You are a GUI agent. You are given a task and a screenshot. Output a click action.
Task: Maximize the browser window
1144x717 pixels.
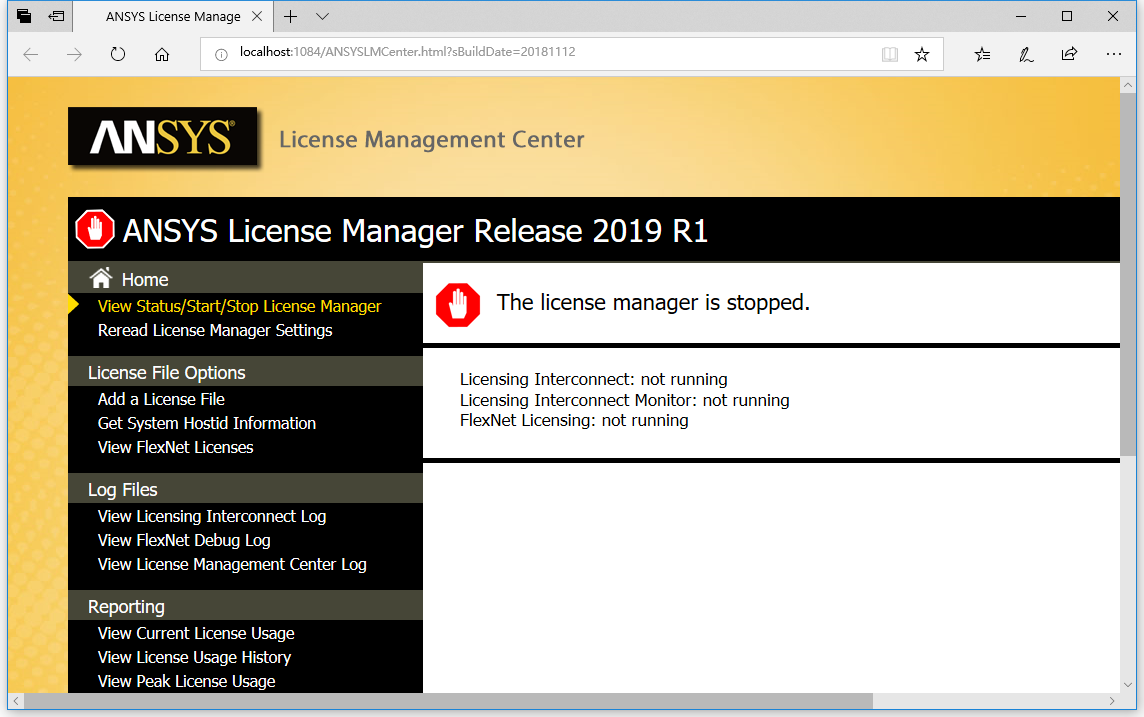click(1067, 16)
